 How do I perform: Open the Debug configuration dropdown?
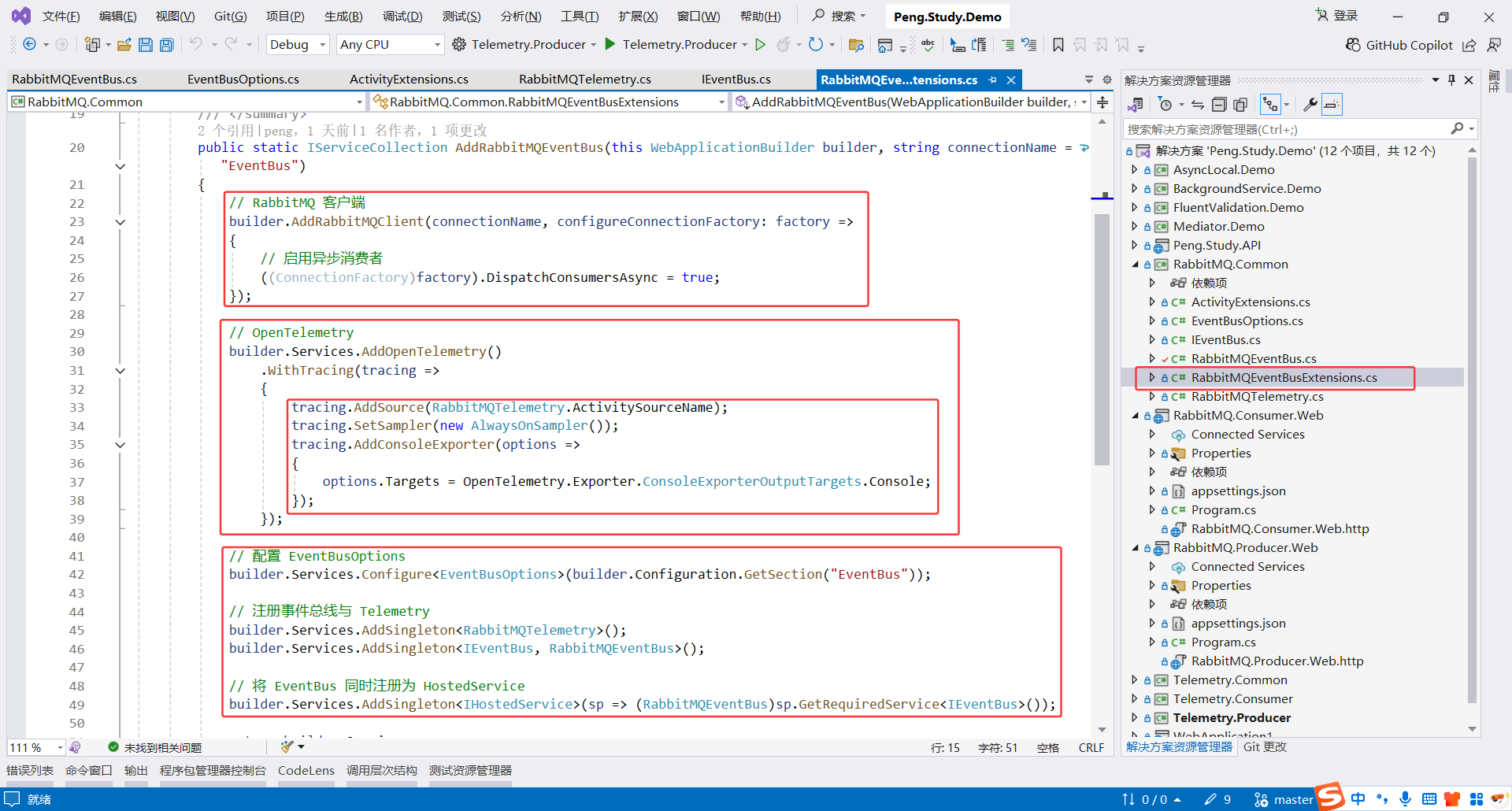[x=298, y=44]
